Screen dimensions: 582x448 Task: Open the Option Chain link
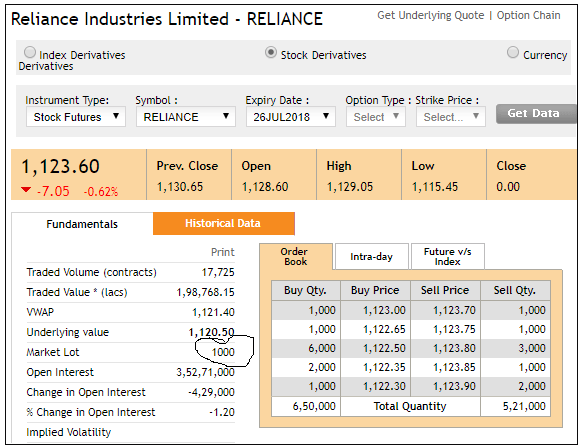529,15
